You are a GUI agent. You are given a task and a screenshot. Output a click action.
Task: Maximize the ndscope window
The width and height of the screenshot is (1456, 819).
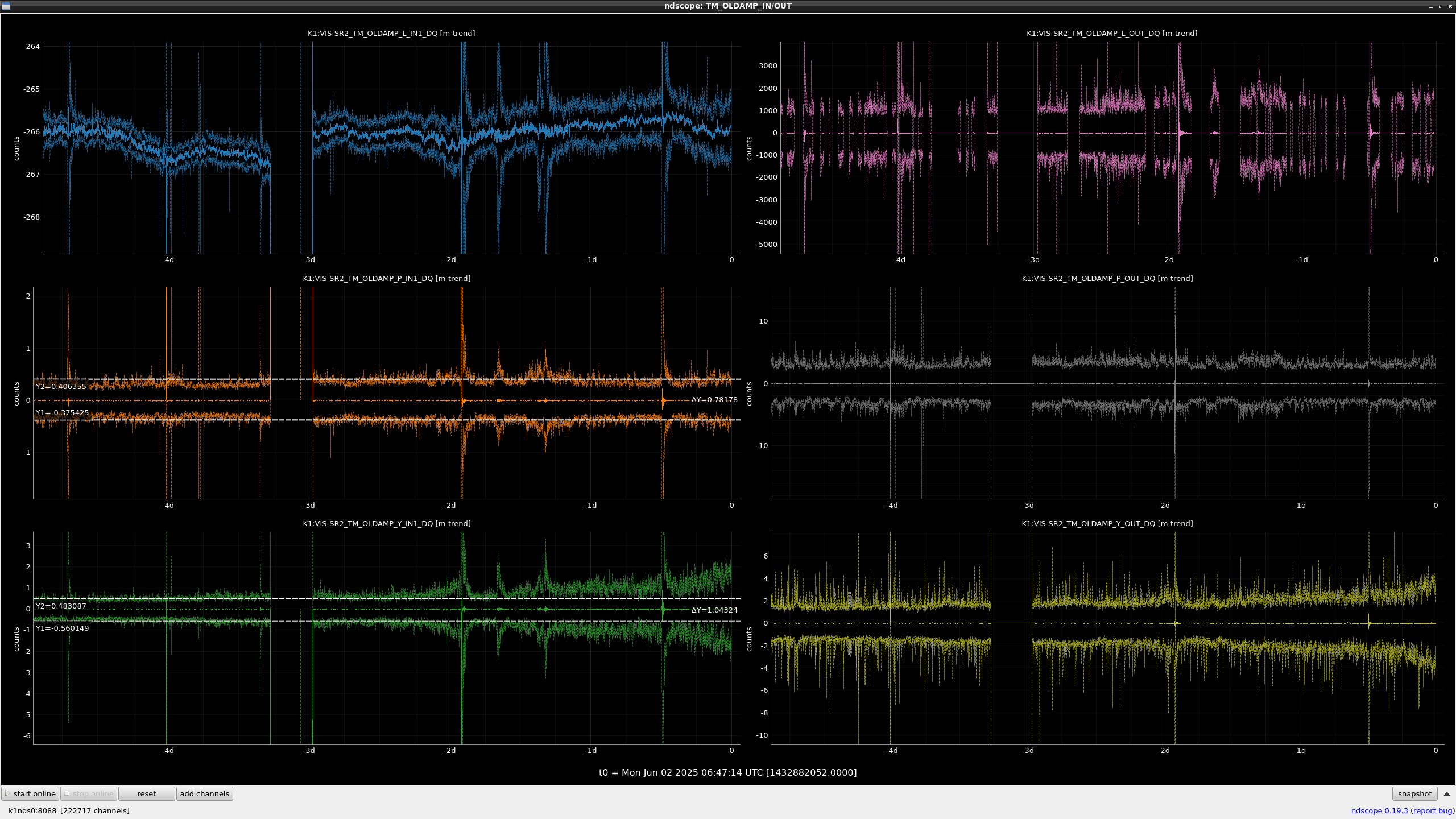pos(1441,6)
